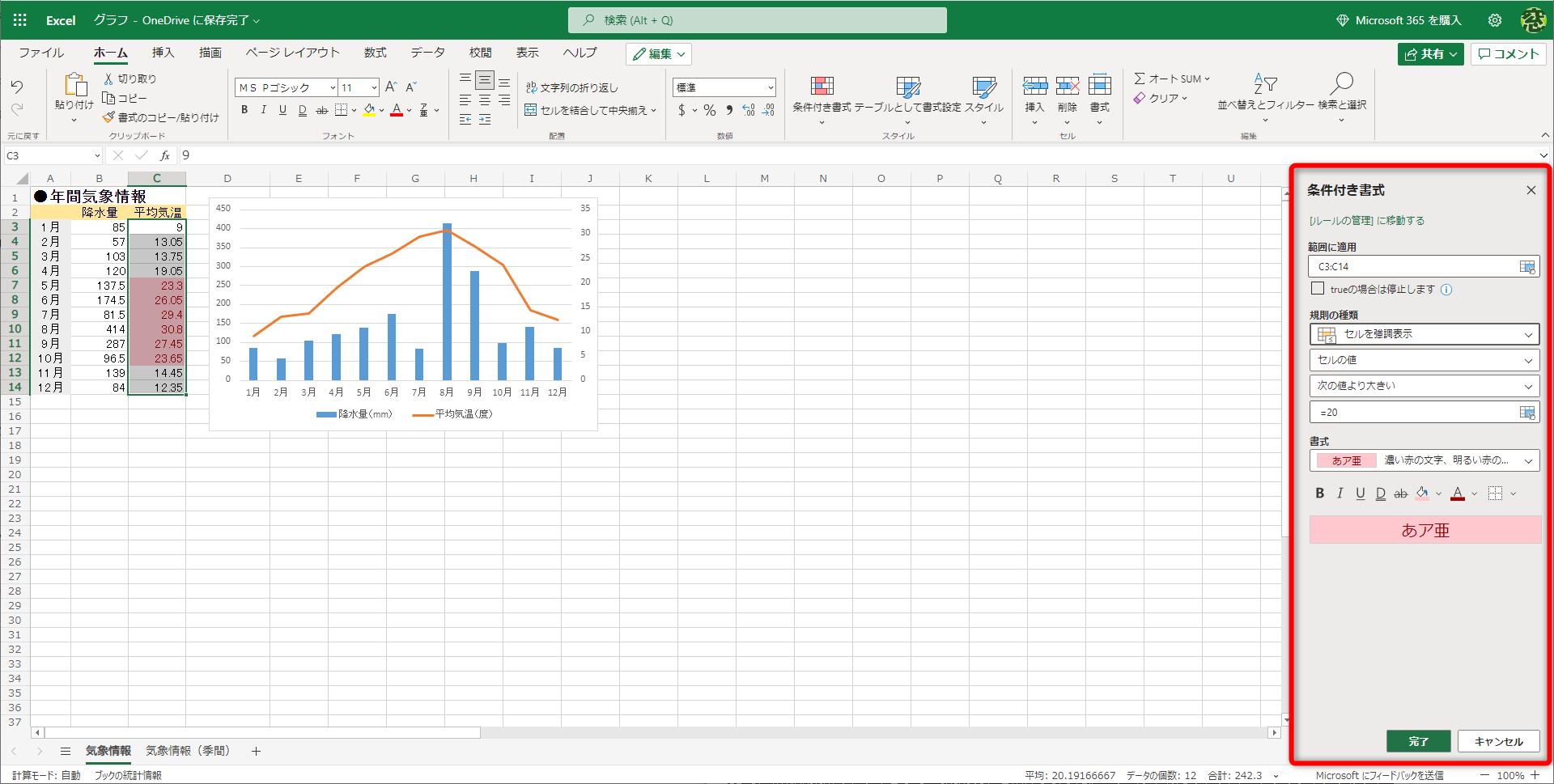Click the コメント button
The width and height of the screenshot is (1554, 784).
[x=1509, y=54]
